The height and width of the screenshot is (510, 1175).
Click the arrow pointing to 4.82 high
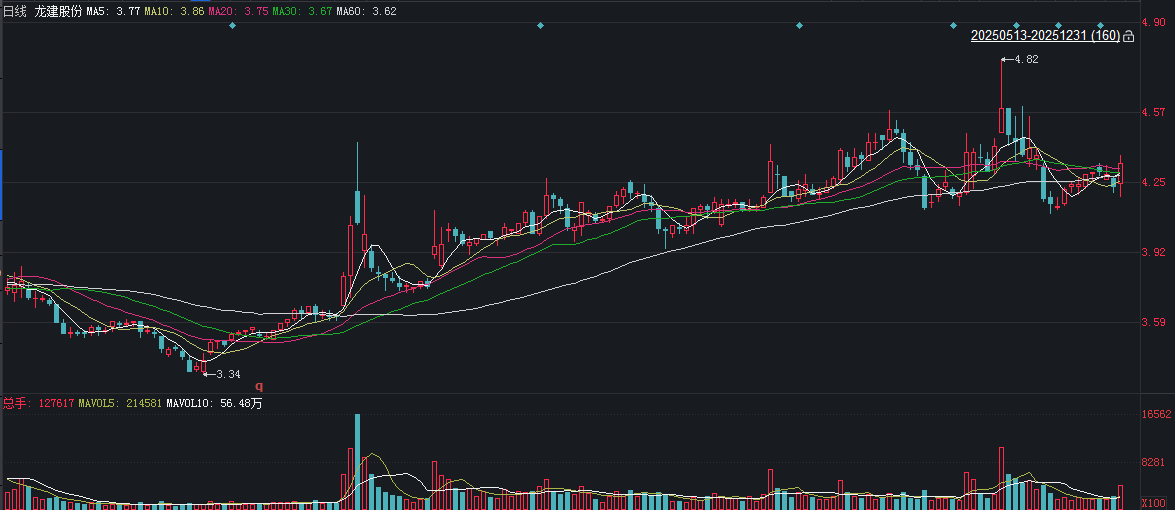1007,59
